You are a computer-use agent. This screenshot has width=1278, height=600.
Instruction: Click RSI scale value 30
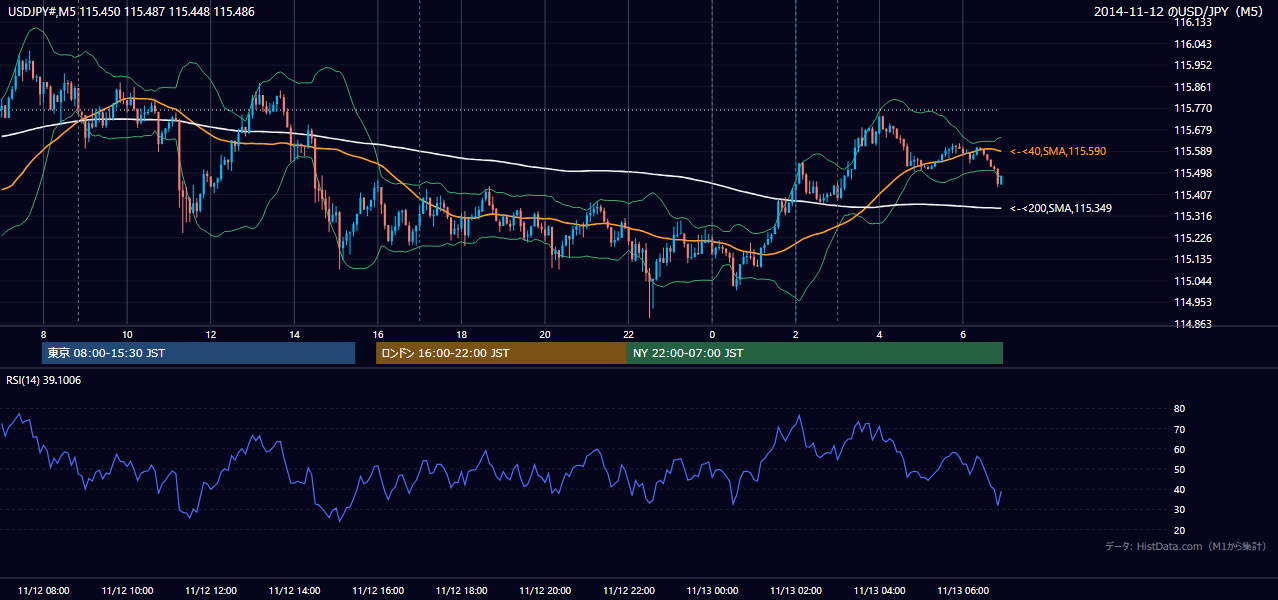(x=1179, y=510)
